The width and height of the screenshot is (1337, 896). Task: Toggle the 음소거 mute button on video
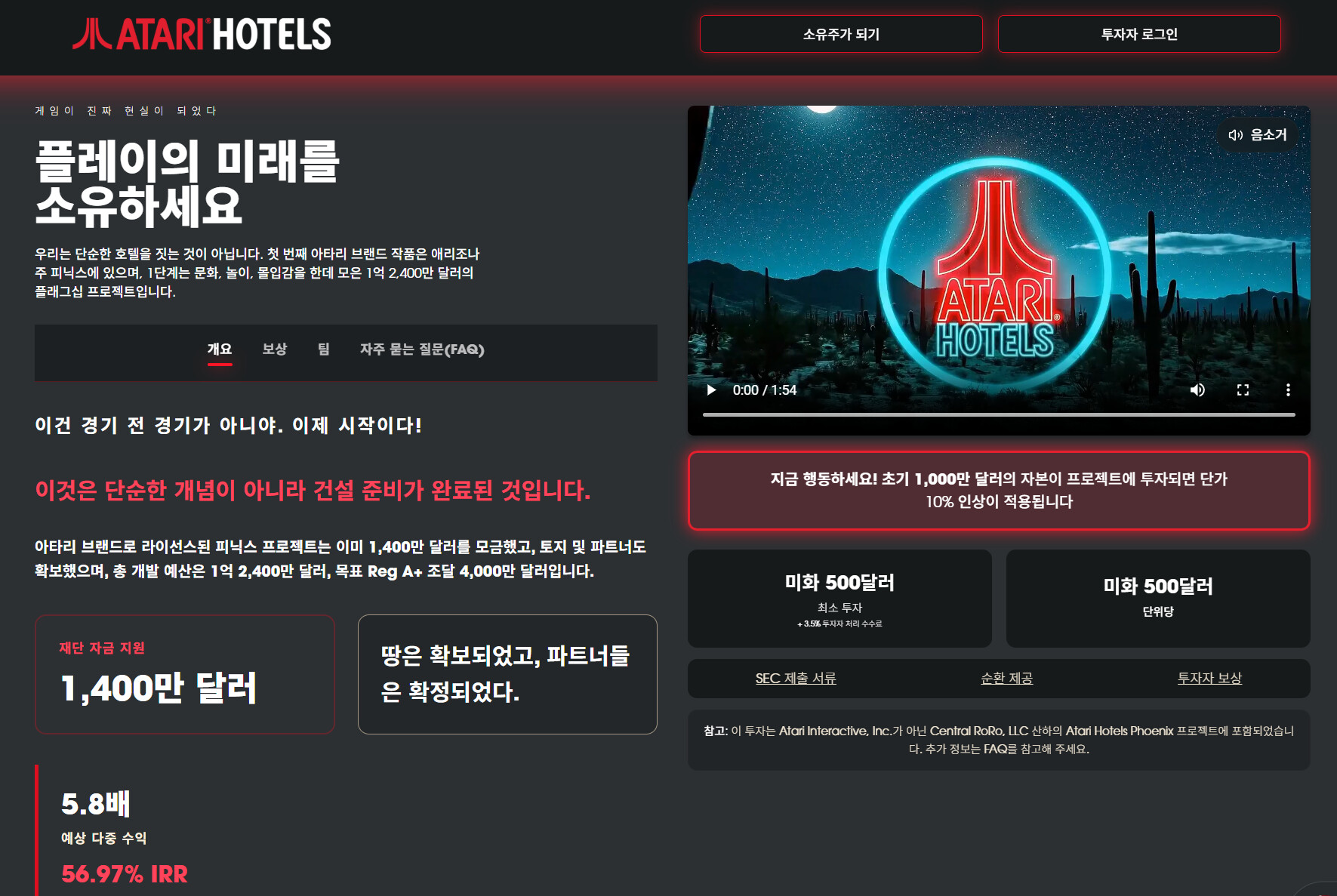[1257, 135]
